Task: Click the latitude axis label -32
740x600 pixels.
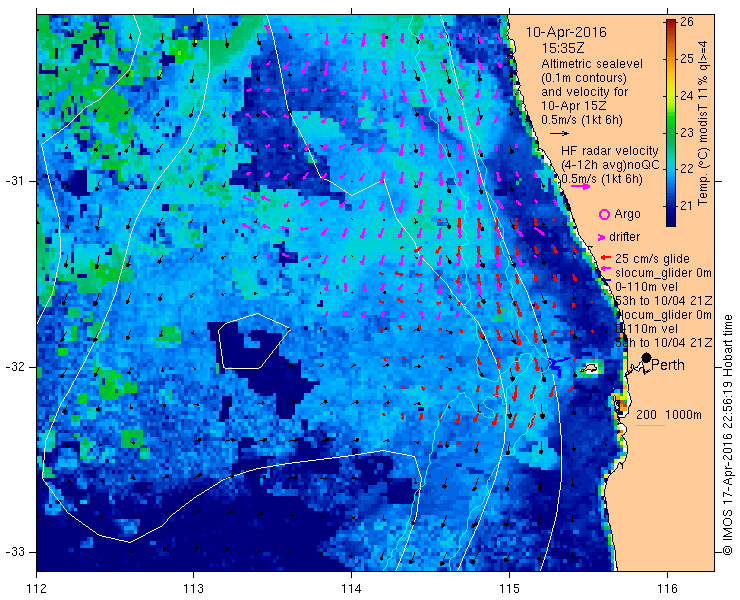Action: [14, 367]
